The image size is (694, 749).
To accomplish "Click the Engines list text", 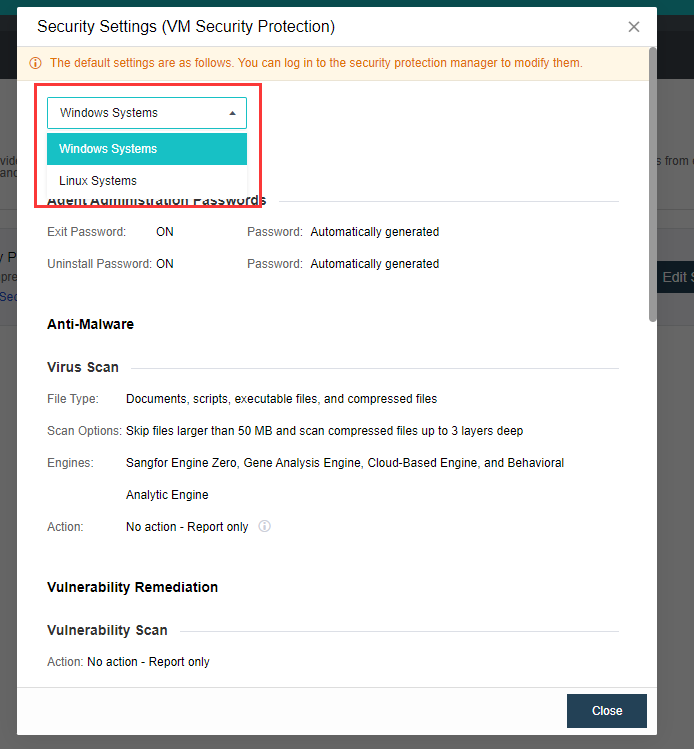I will click(x=345, y=463).
